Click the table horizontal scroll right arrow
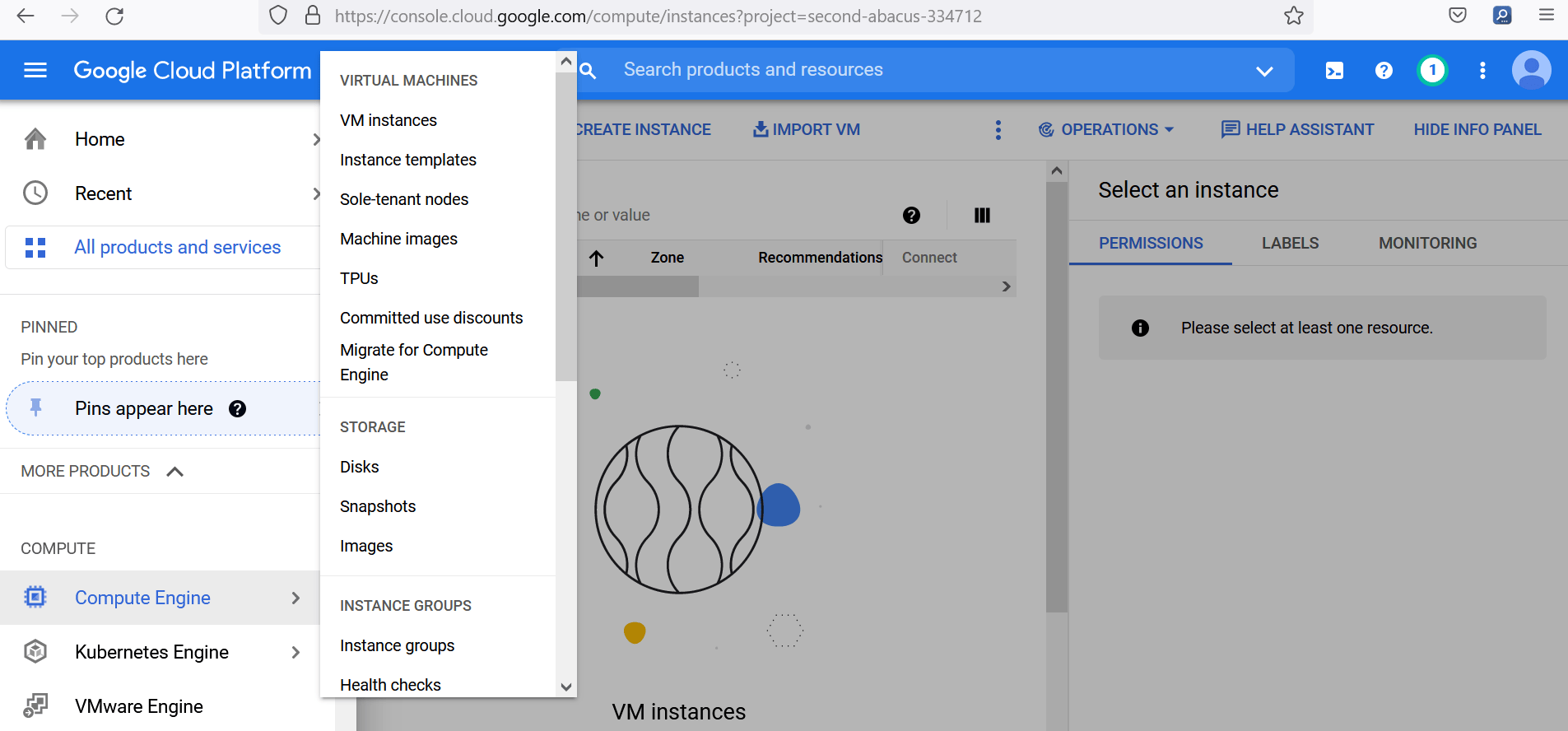This screenshot has height=731, width=1568. 1006,286
